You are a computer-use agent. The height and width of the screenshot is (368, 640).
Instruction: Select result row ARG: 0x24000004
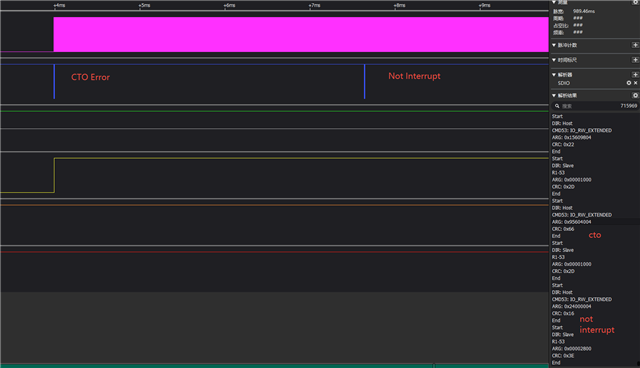pos(571,306)
